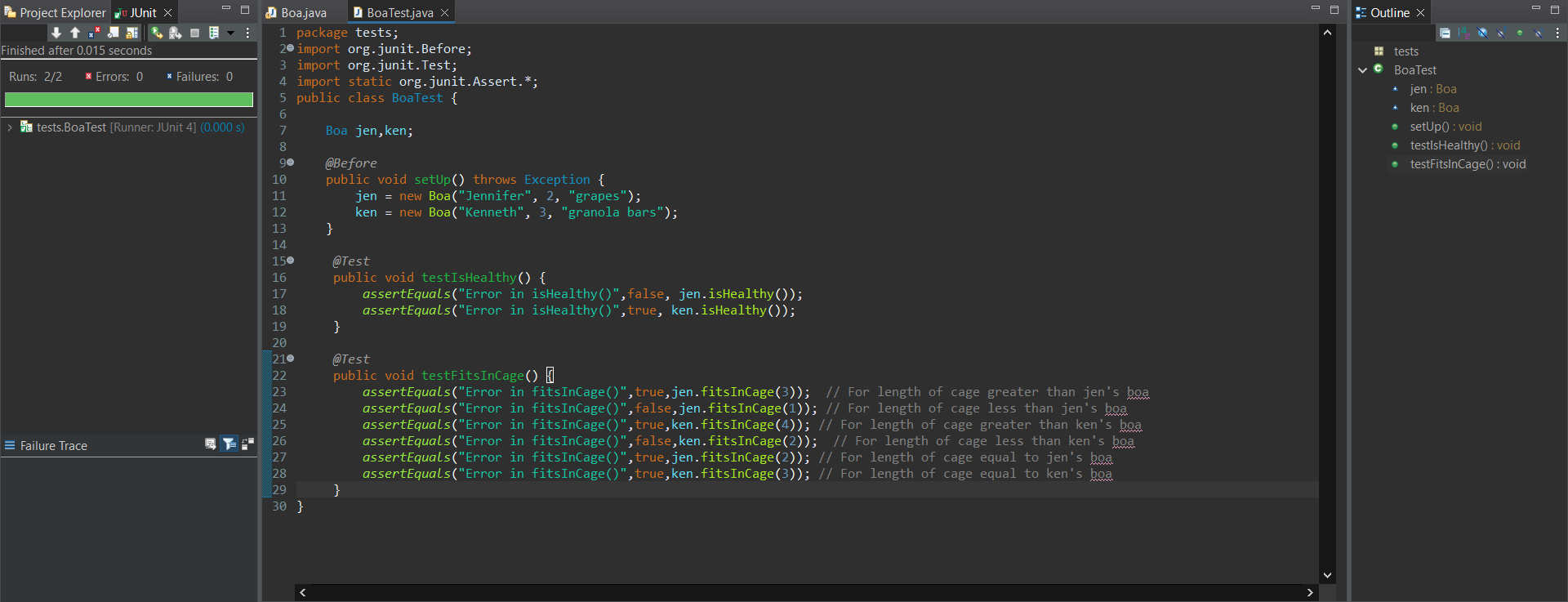Viewport: 1568px width, 602px height.
Task: Minimize the JUnit view panel
Action: [226, 9]
